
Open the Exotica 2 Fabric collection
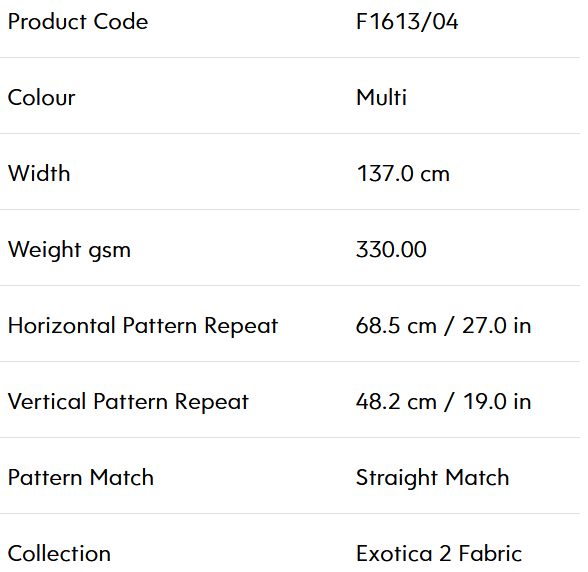pyautogui.click(x=439, y=554)
